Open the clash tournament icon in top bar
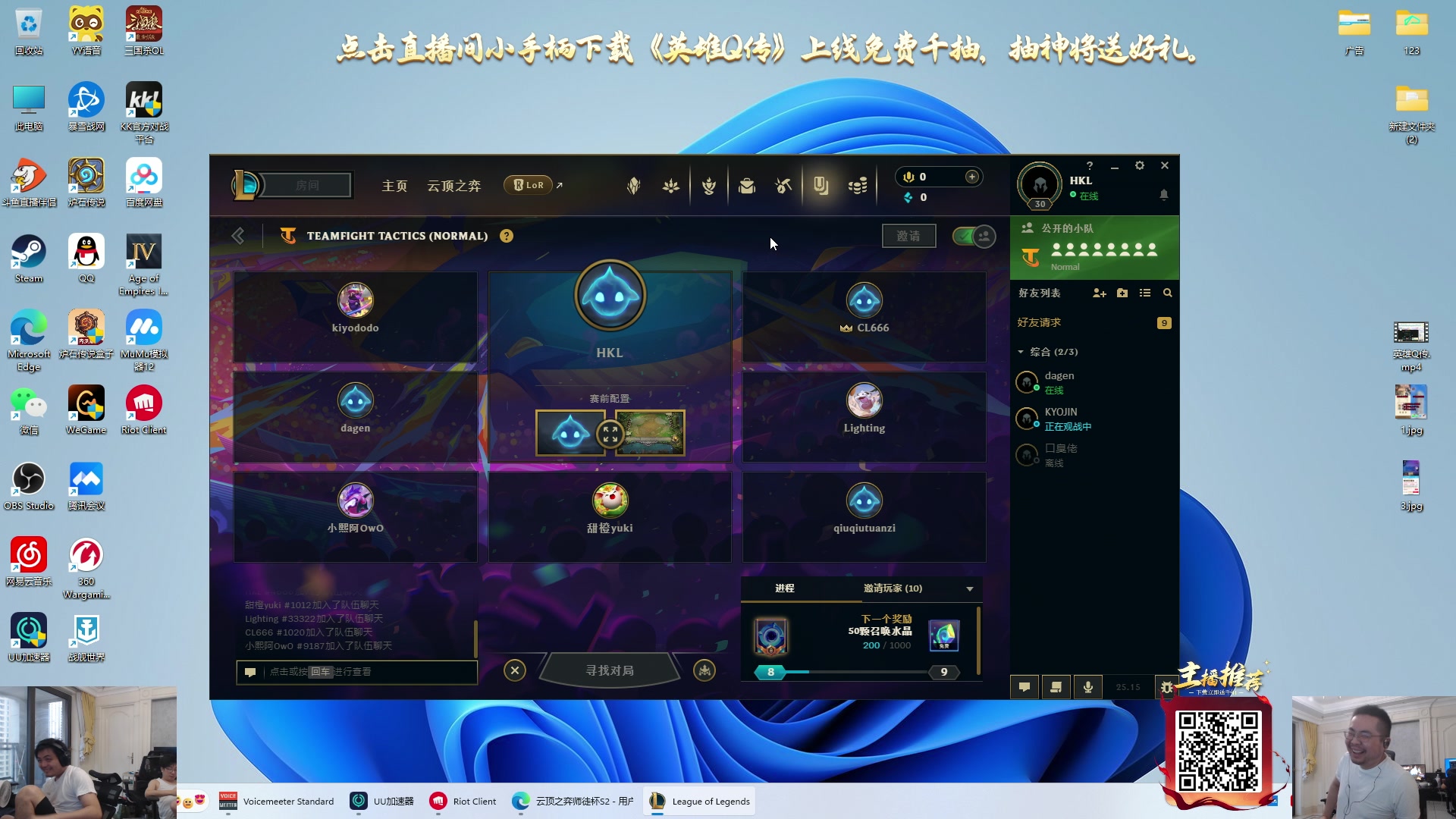The height and width of the screenshot is (819, 1456). coord(634,186)
